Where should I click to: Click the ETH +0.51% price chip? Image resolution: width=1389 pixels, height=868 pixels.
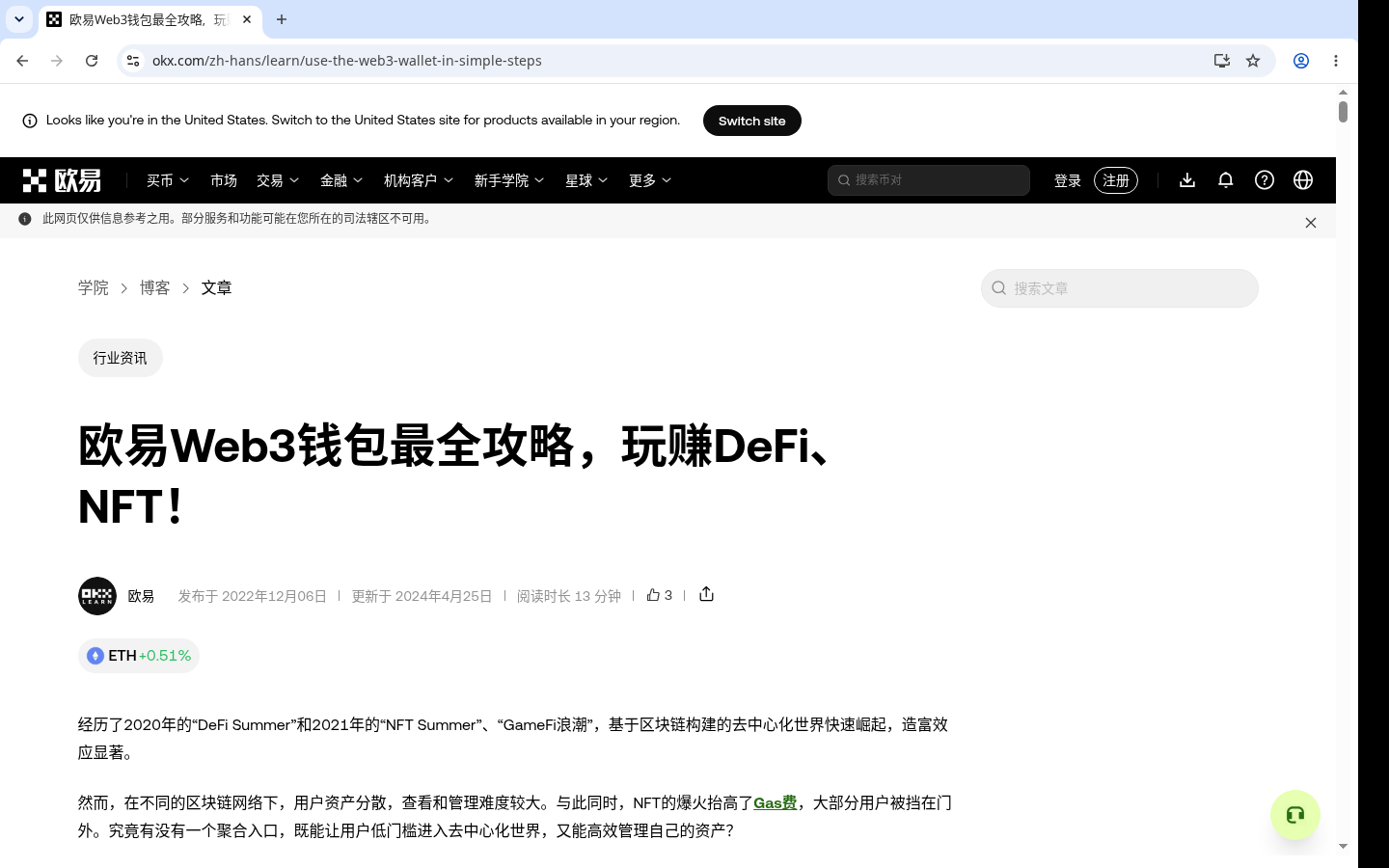[139, 656]
